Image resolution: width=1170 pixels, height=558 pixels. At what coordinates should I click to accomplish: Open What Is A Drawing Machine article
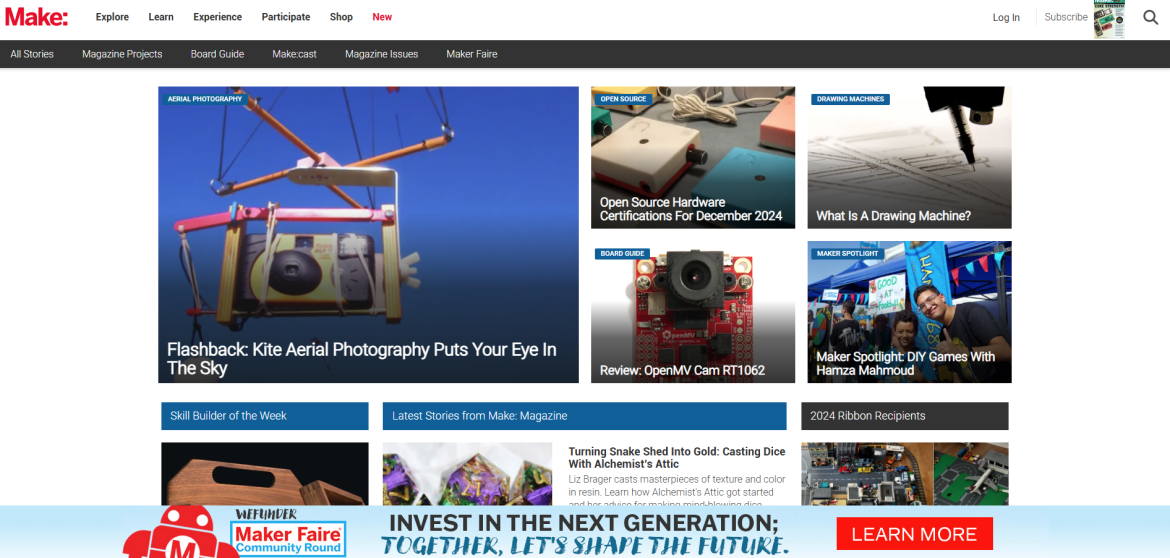(893, 216)
